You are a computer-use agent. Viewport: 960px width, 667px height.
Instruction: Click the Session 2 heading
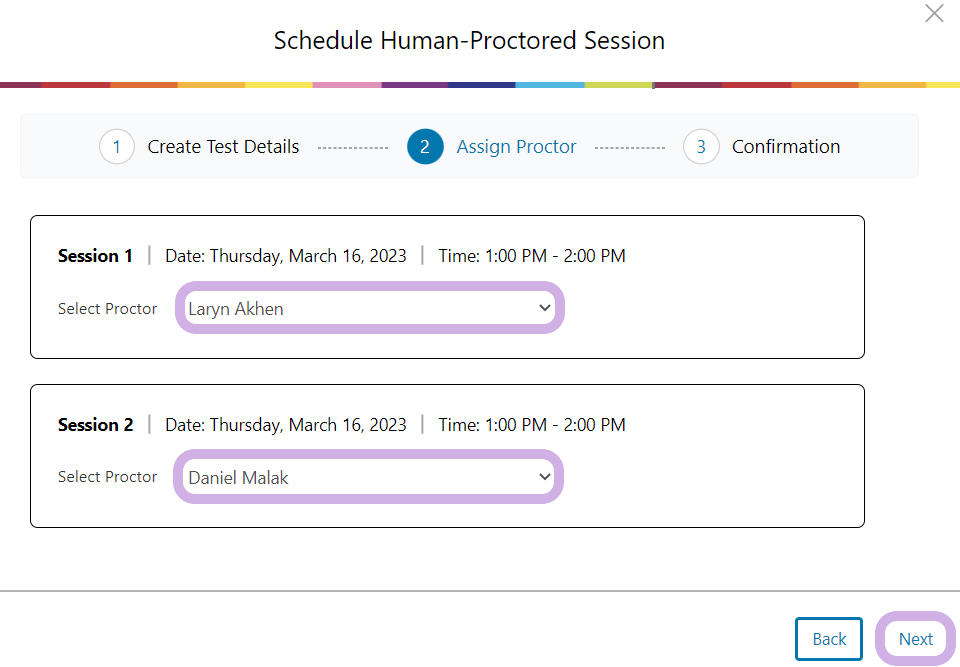[x=95, y=425]
